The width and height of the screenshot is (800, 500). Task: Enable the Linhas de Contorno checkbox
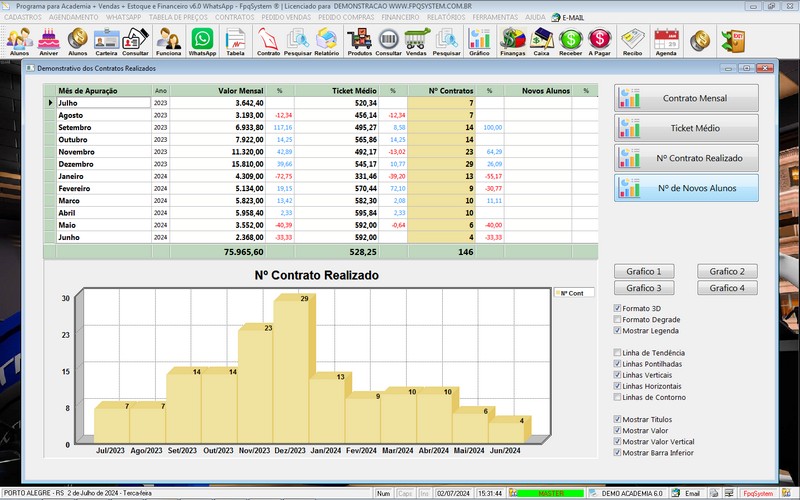617,397
